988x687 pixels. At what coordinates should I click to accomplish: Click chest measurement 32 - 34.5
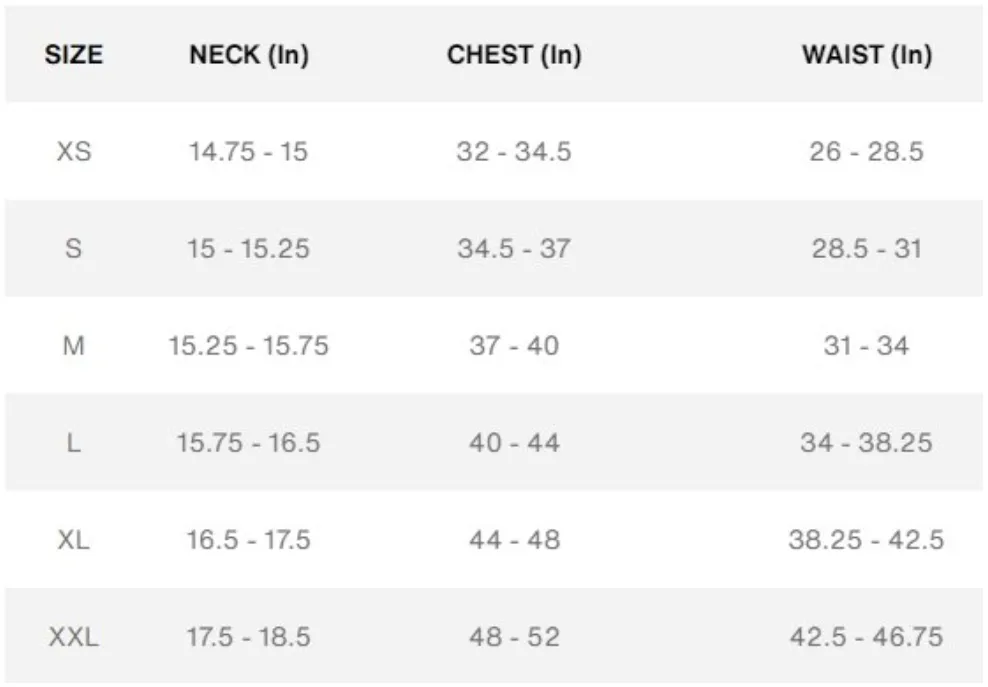(x=514, y=151)
